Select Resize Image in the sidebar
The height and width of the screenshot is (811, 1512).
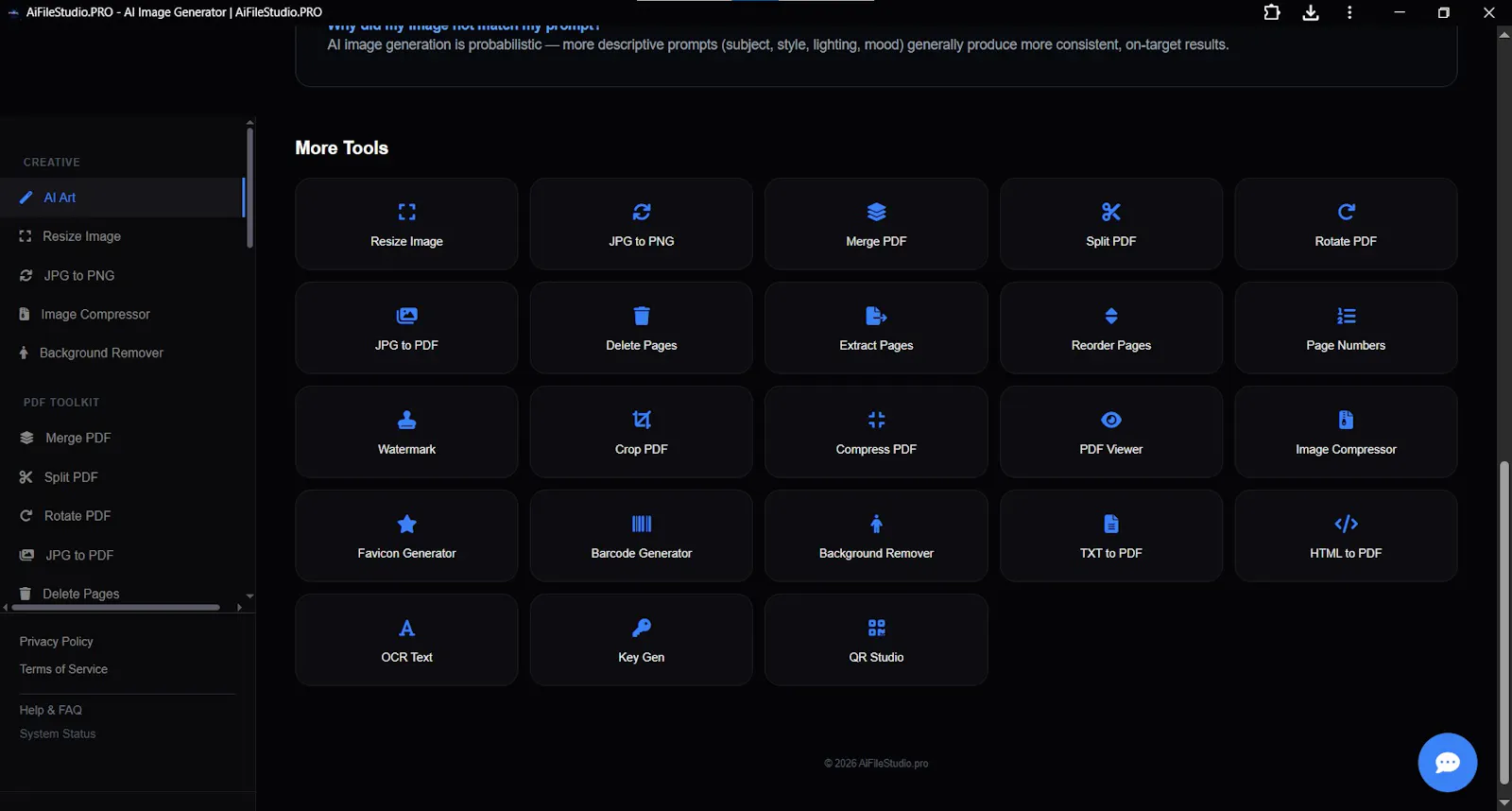tap(122, 236)
